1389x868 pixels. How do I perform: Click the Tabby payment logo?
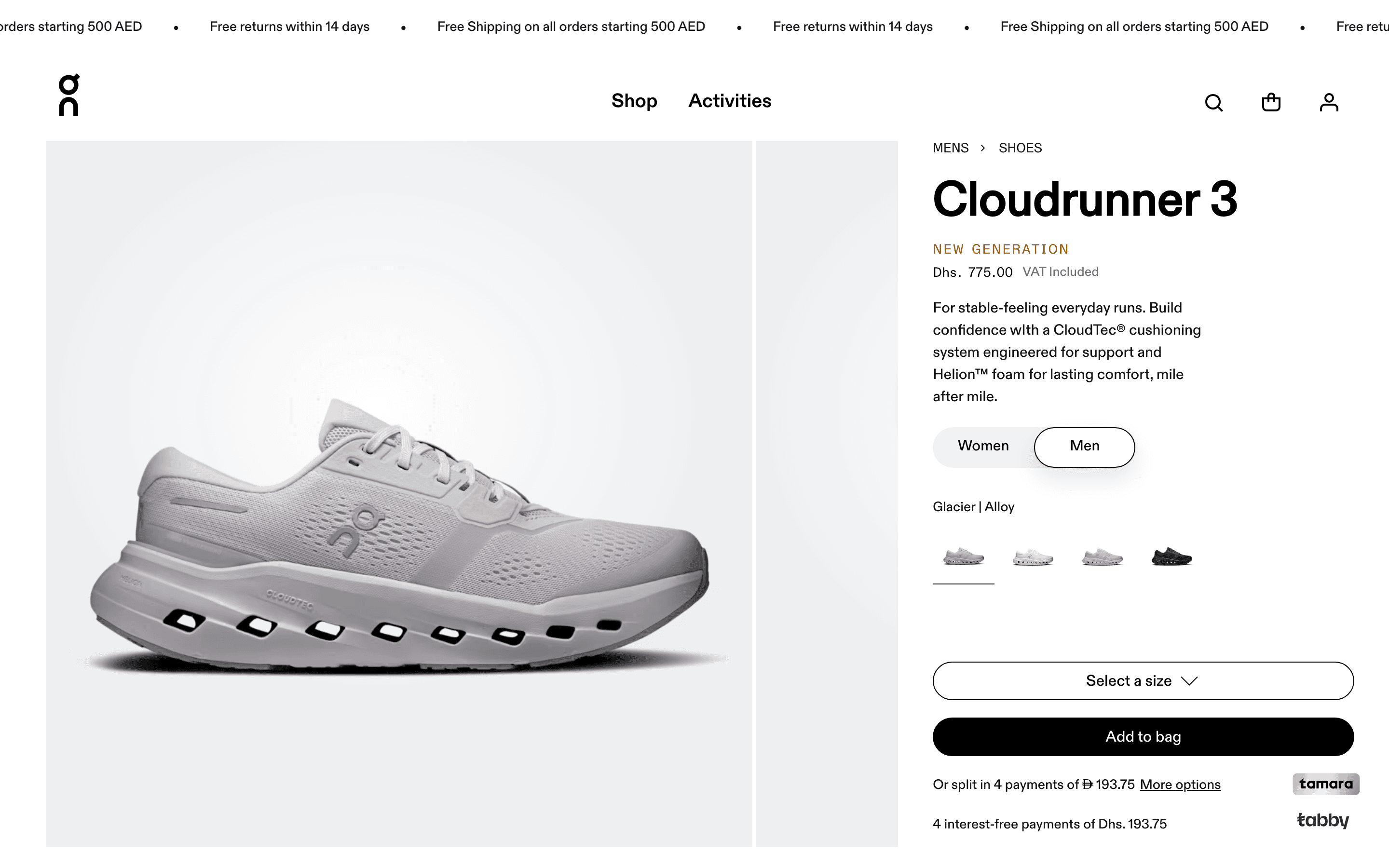click(x=1323, y=820)
